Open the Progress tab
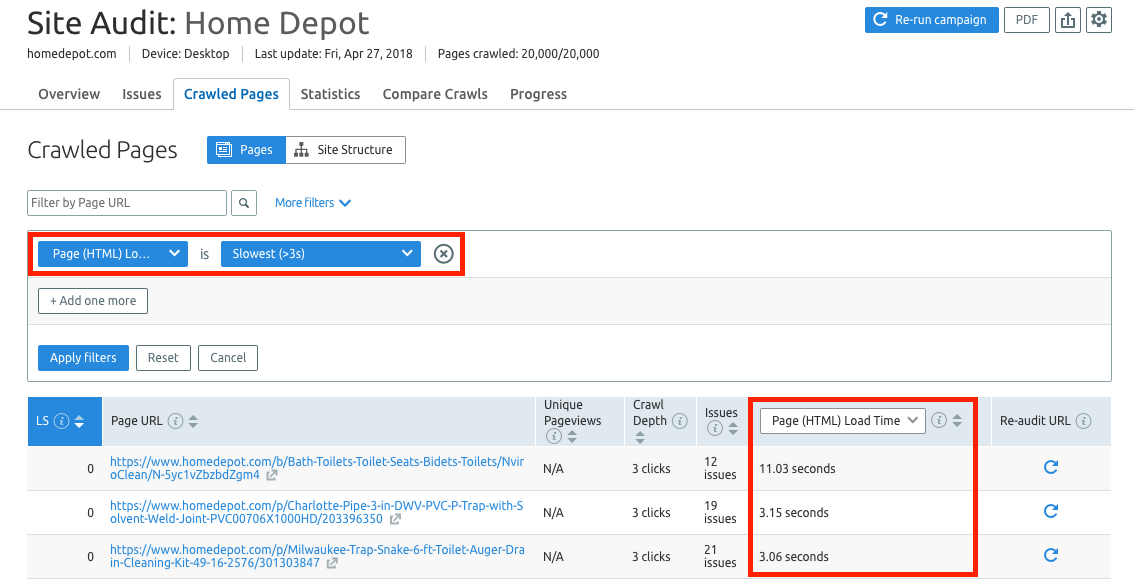The width and height of the screenshot is (1134, 586). tap(539, 94)
